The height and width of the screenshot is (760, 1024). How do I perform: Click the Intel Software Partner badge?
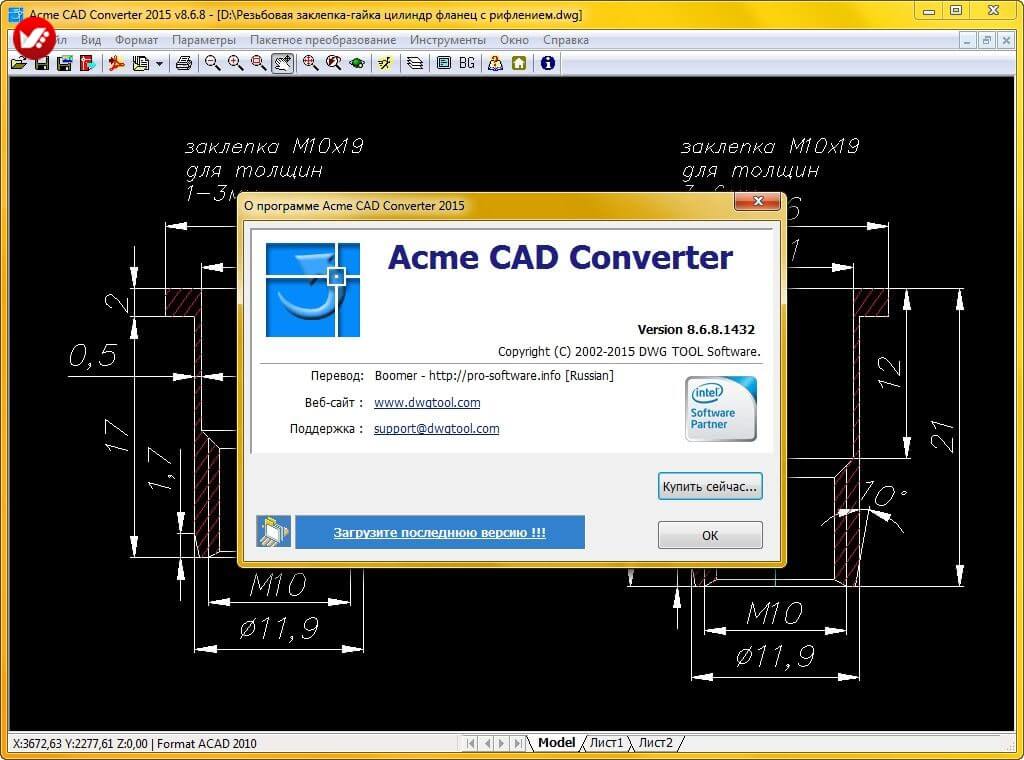click(x=721, y=409)
